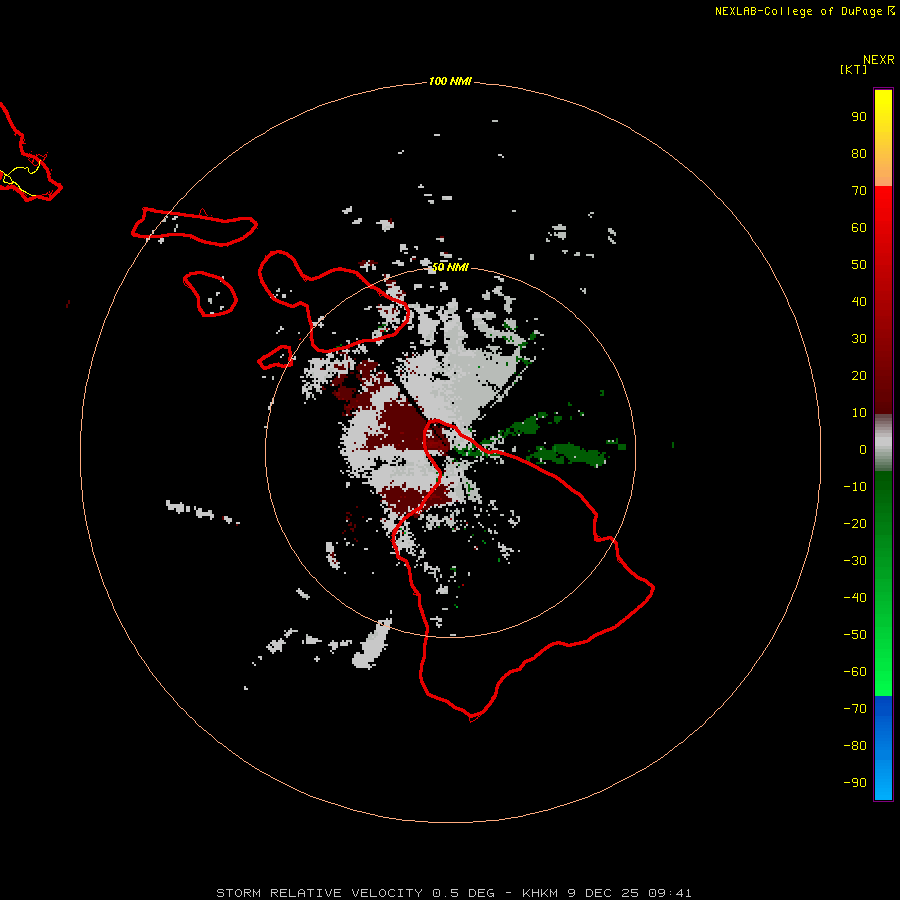The height and width of the screenshot is (900, 900).
Task: Click the 30 value on the velocity scale
Action: tap(859, 339)
